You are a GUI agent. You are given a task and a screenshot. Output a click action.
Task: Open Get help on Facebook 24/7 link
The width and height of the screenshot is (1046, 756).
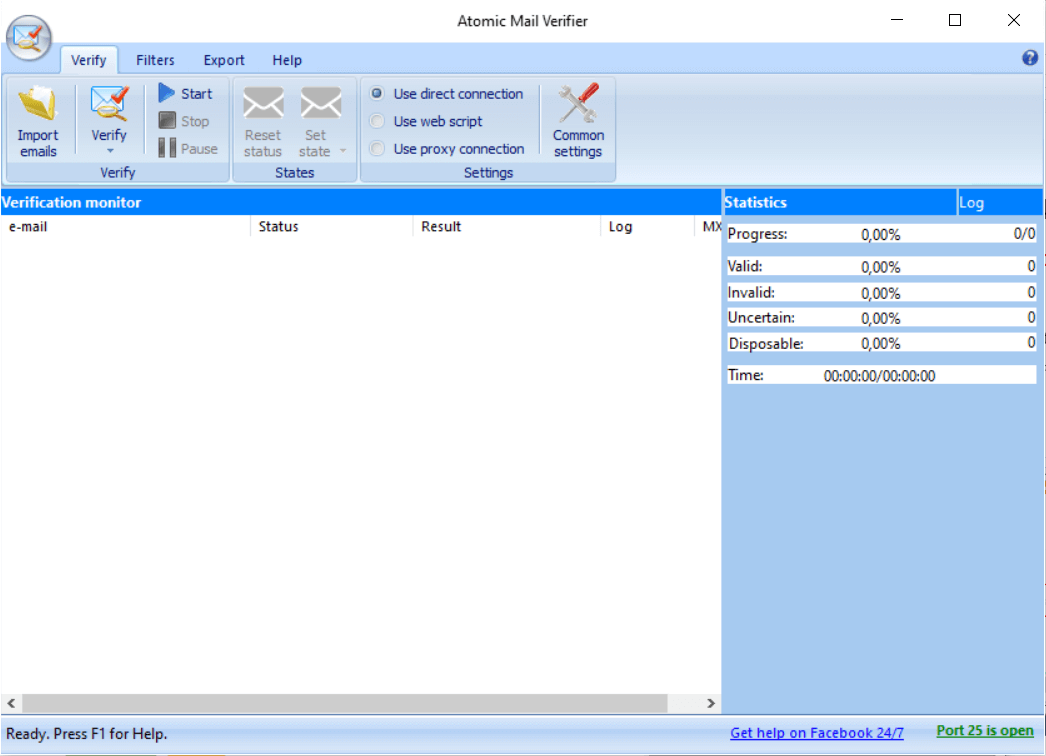coord(817,733)
